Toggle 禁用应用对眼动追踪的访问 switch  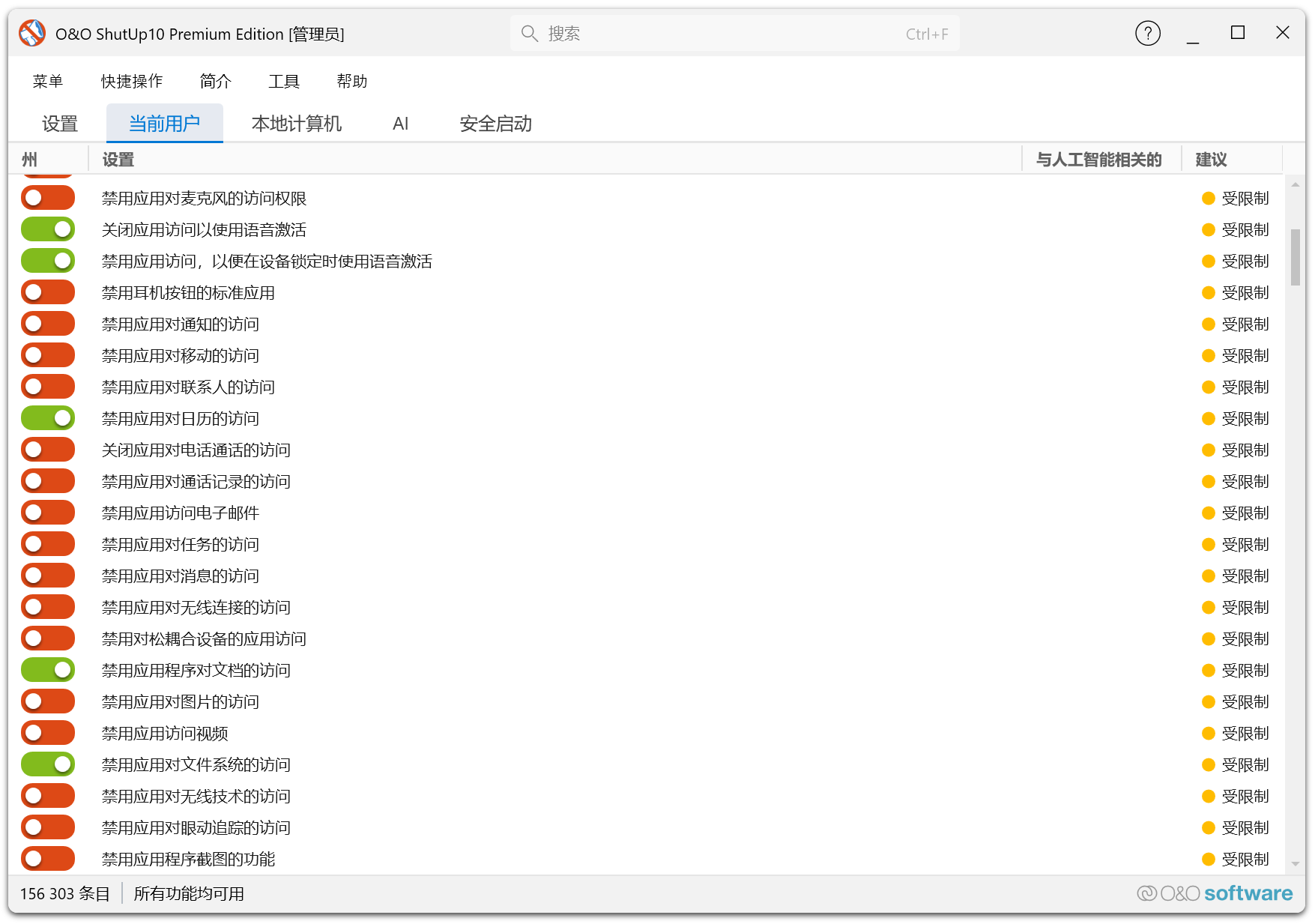[48, 828]
